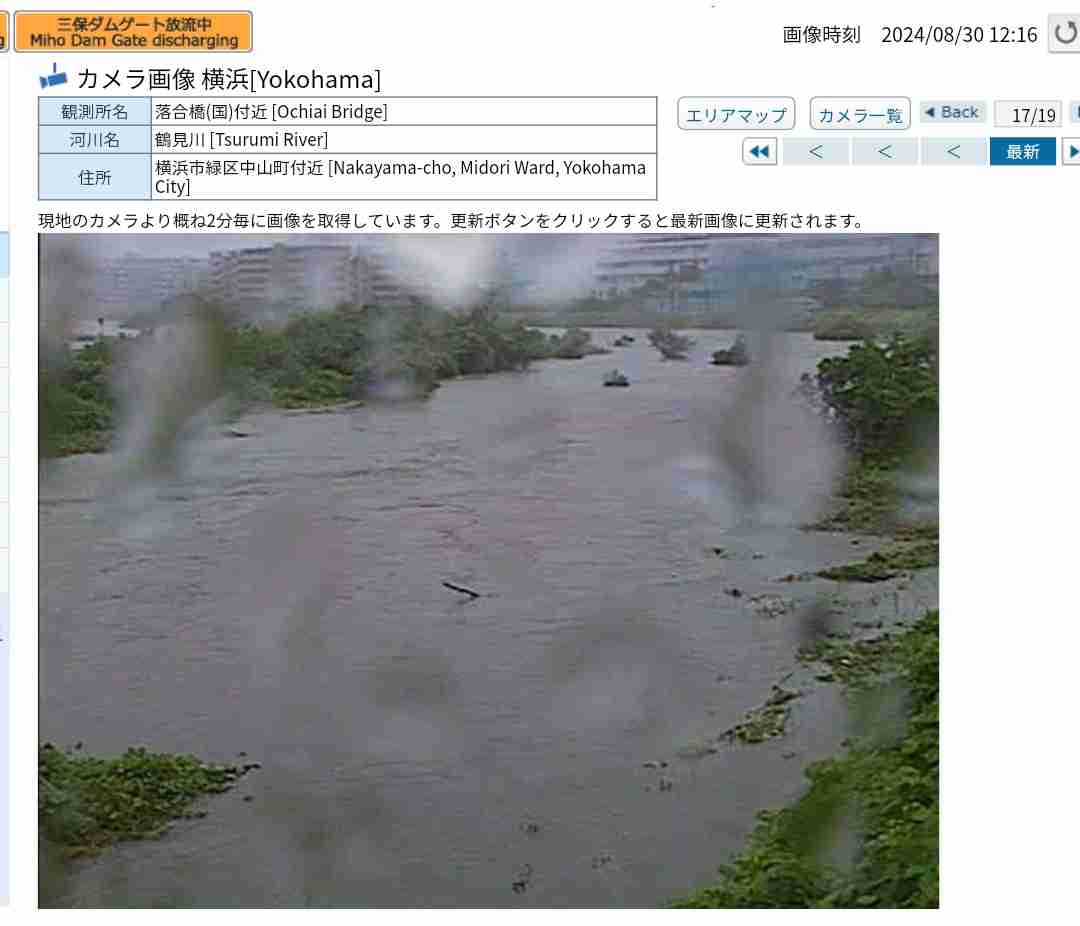
Task: Open the エリアマップ area map
Action: tap(736, 114)
